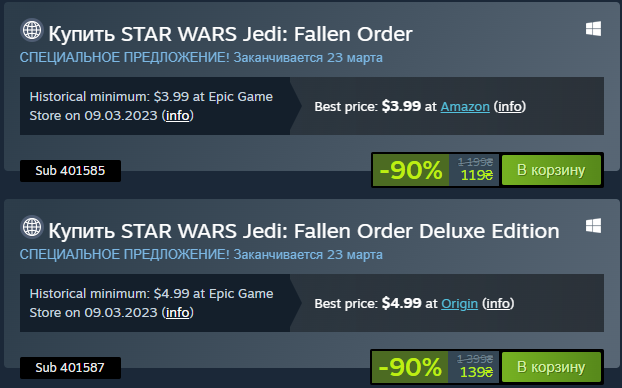Image resolution: width=622 pixels, height=388 pixels.
Task: Open info link next to Origin
Action: pyautogui.click(x=498, y=303)
